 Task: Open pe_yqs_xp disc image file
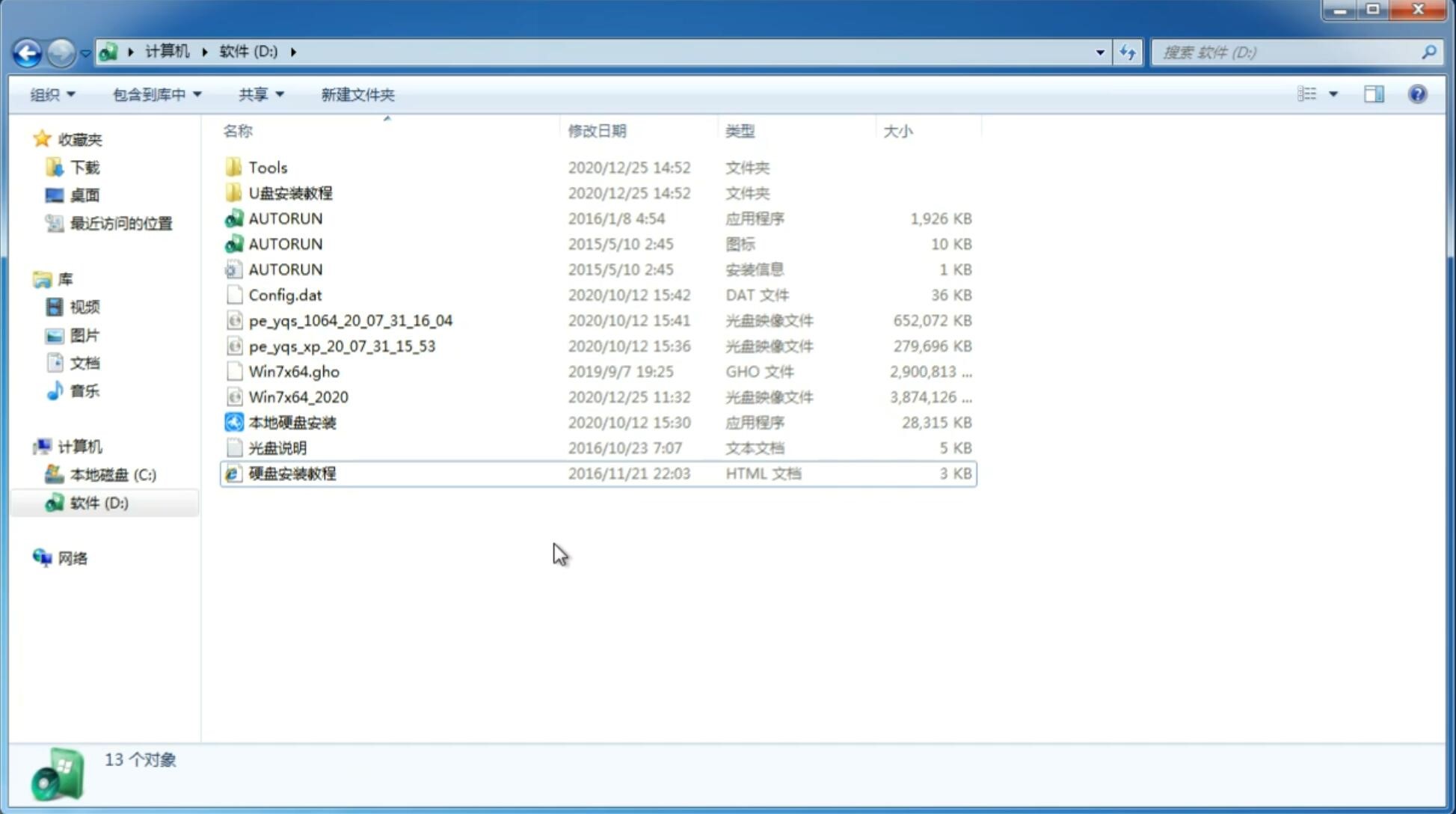(x=342, y=346)
